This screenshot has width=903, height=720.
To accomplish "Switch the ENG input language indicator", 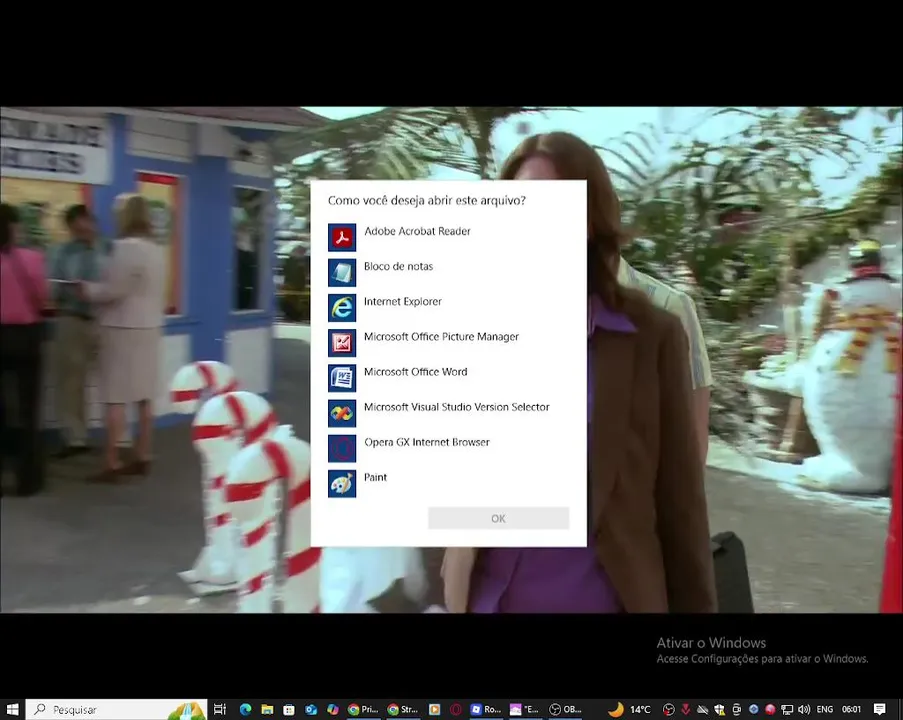I will 825,709.
